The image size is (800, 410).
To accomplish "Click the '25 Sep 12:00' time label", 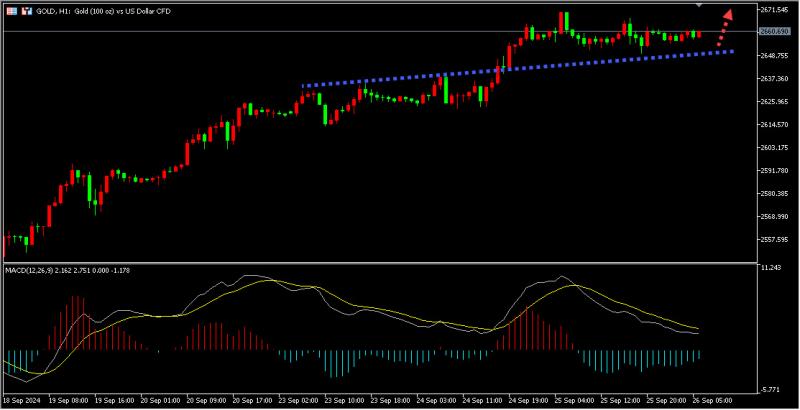I will coord(620,400).
